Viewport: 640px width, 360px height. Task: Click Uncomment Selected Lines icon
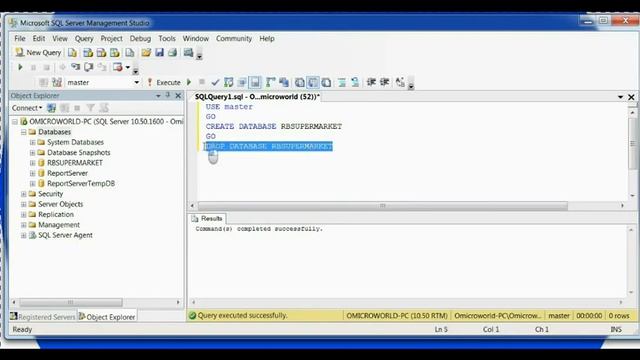355,82
